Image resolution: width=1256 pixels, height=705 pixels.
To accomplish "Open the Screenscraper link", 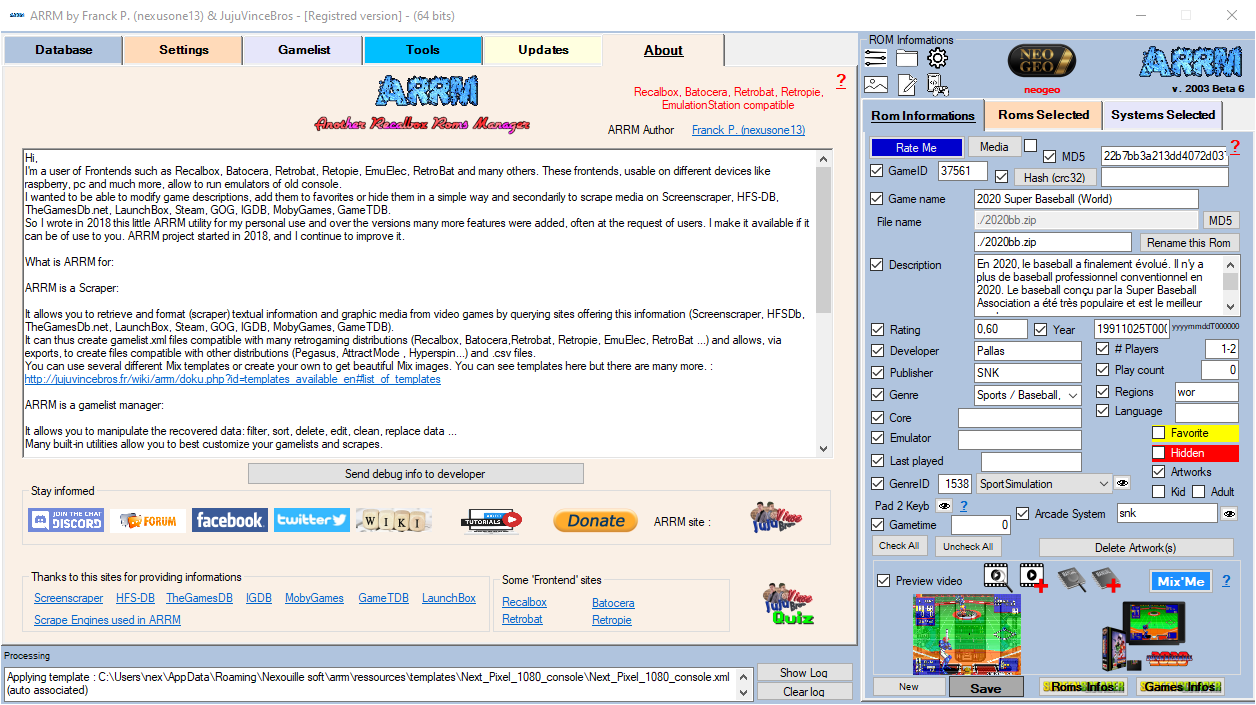I will point(68,598).
